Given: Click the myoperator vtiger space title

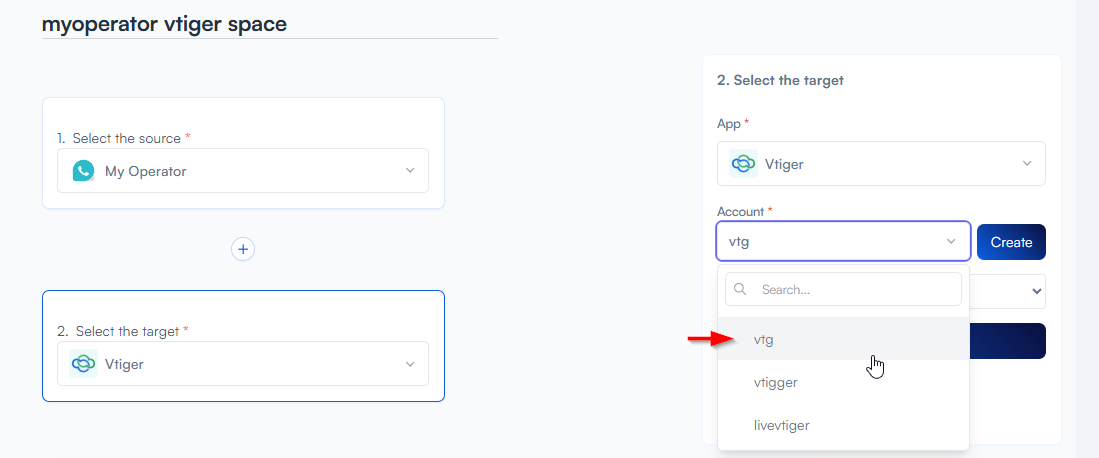Looking at the screenshot, I should 164,24.
